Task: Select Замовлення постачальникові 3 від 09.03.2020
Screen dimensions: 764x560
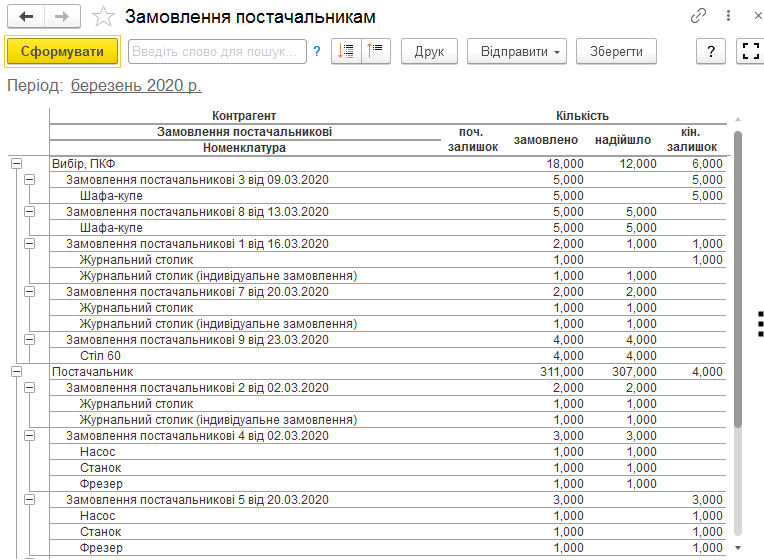Action: [x=197, y=180]
